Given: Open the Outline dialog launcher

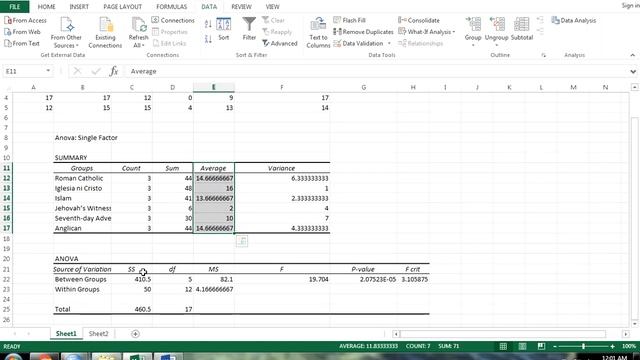Looking at the screenshot, I should pos(543,55).
